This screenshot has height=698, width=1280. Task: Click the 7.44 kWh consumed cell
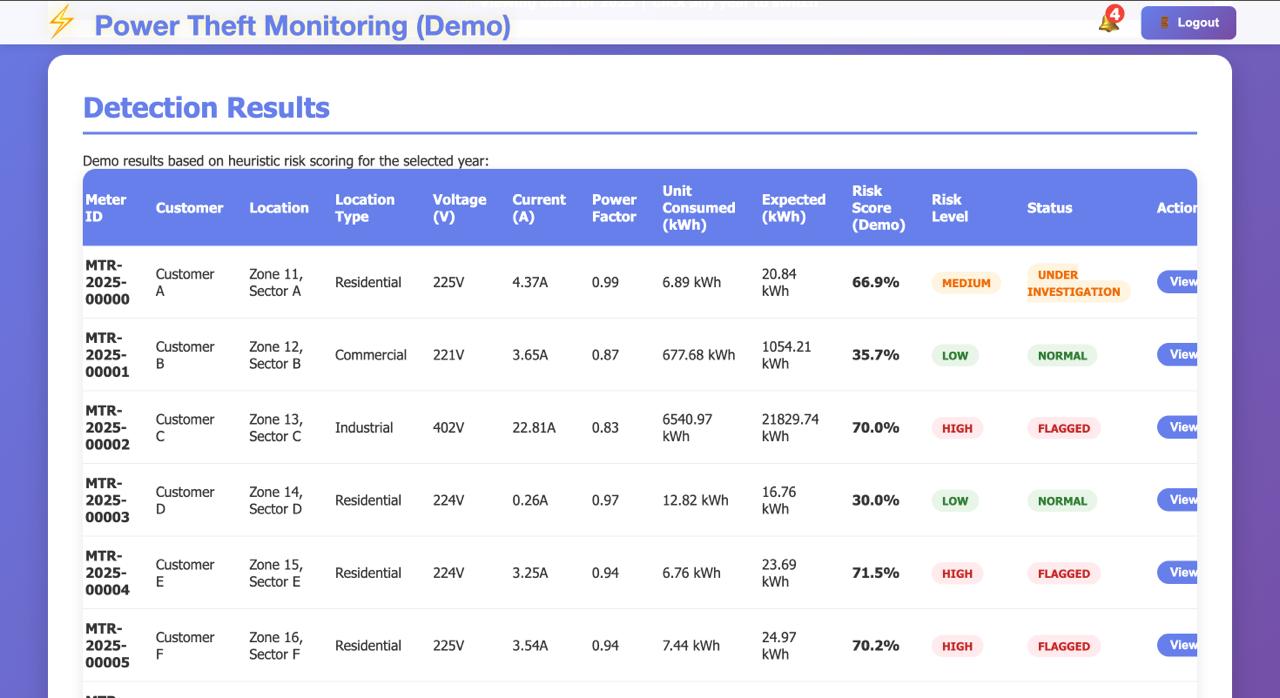point(691,645)
